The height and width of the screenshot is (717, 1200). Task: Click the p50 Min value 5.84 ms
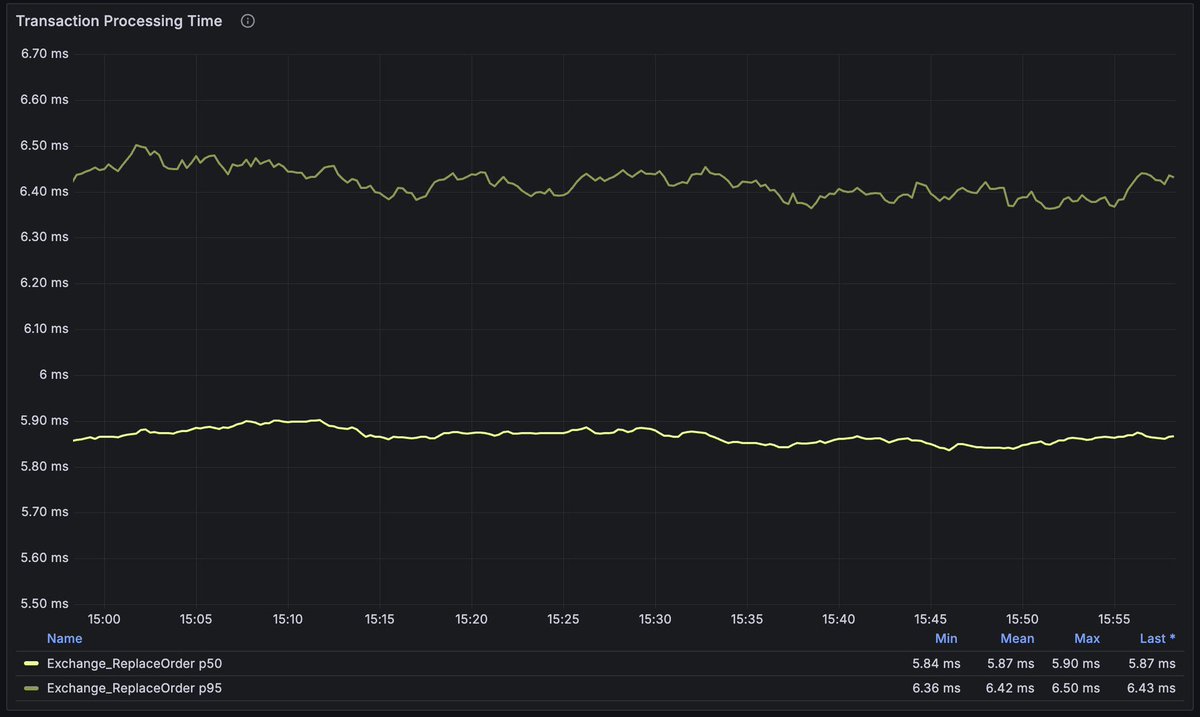pos(936,663)
